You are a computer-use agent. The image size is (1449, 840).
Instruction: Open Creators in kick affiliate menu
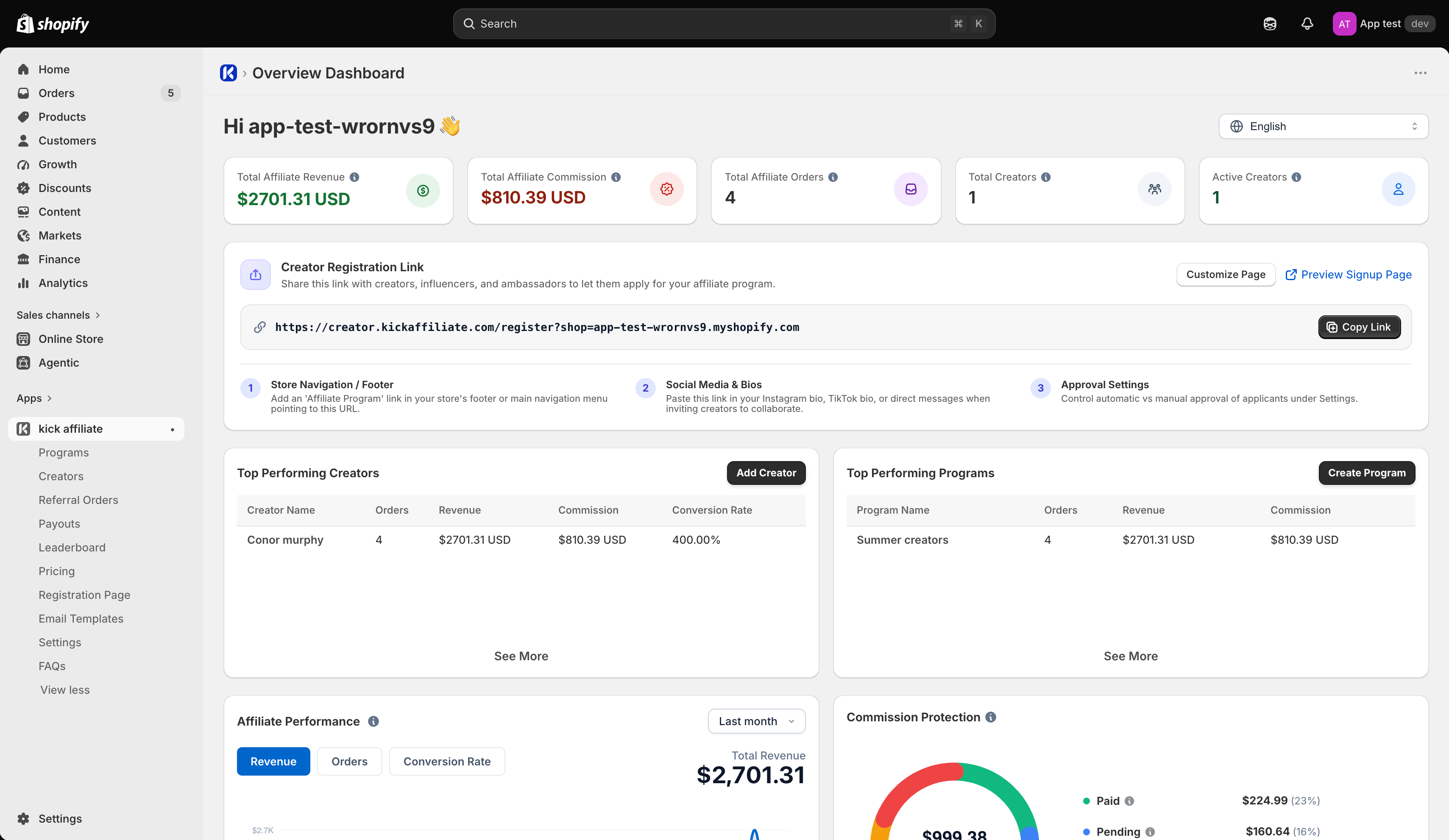coord(61,476)
